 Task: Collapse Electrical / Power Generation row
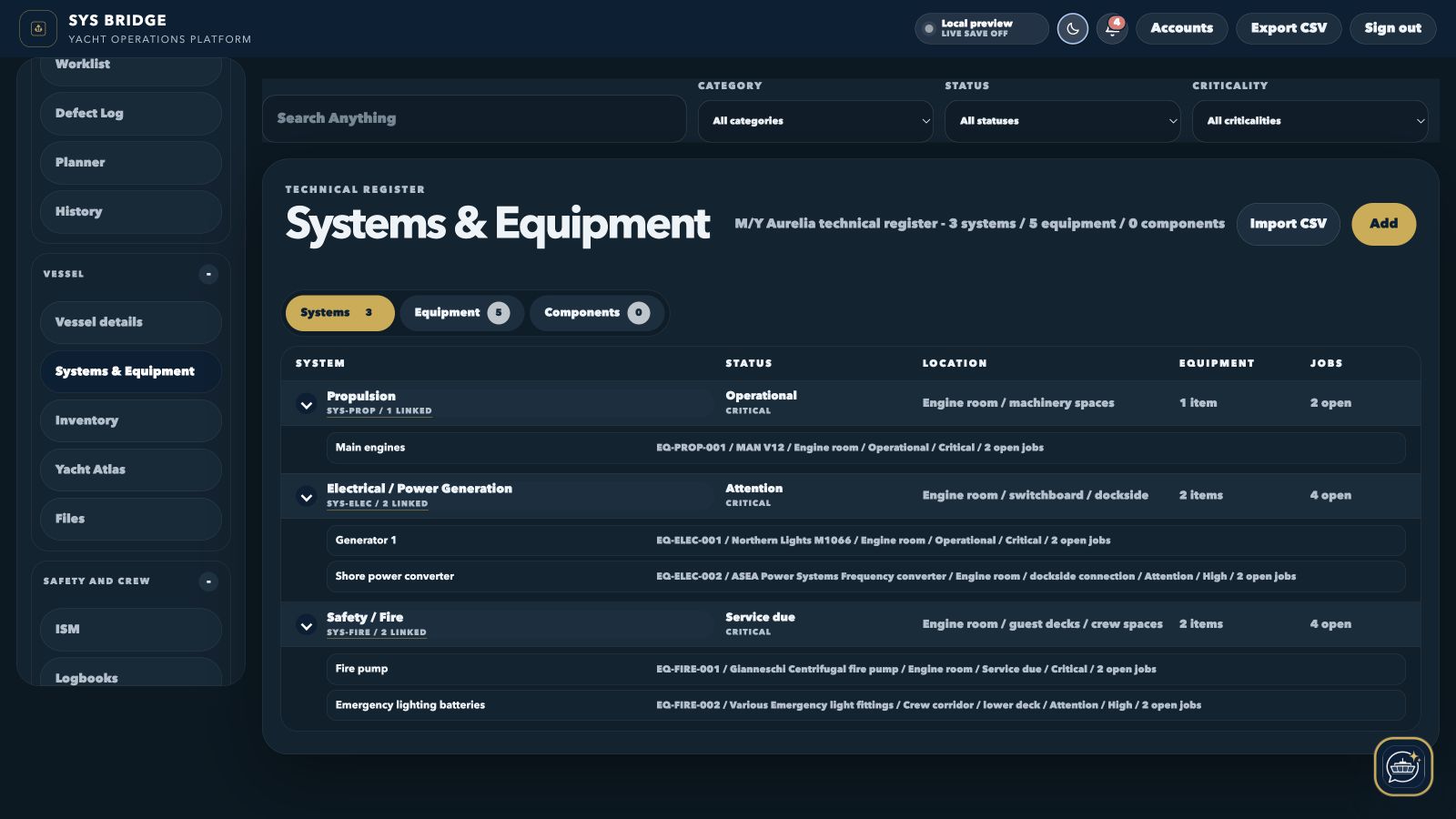pyautogui.click(x=307, y=497)
